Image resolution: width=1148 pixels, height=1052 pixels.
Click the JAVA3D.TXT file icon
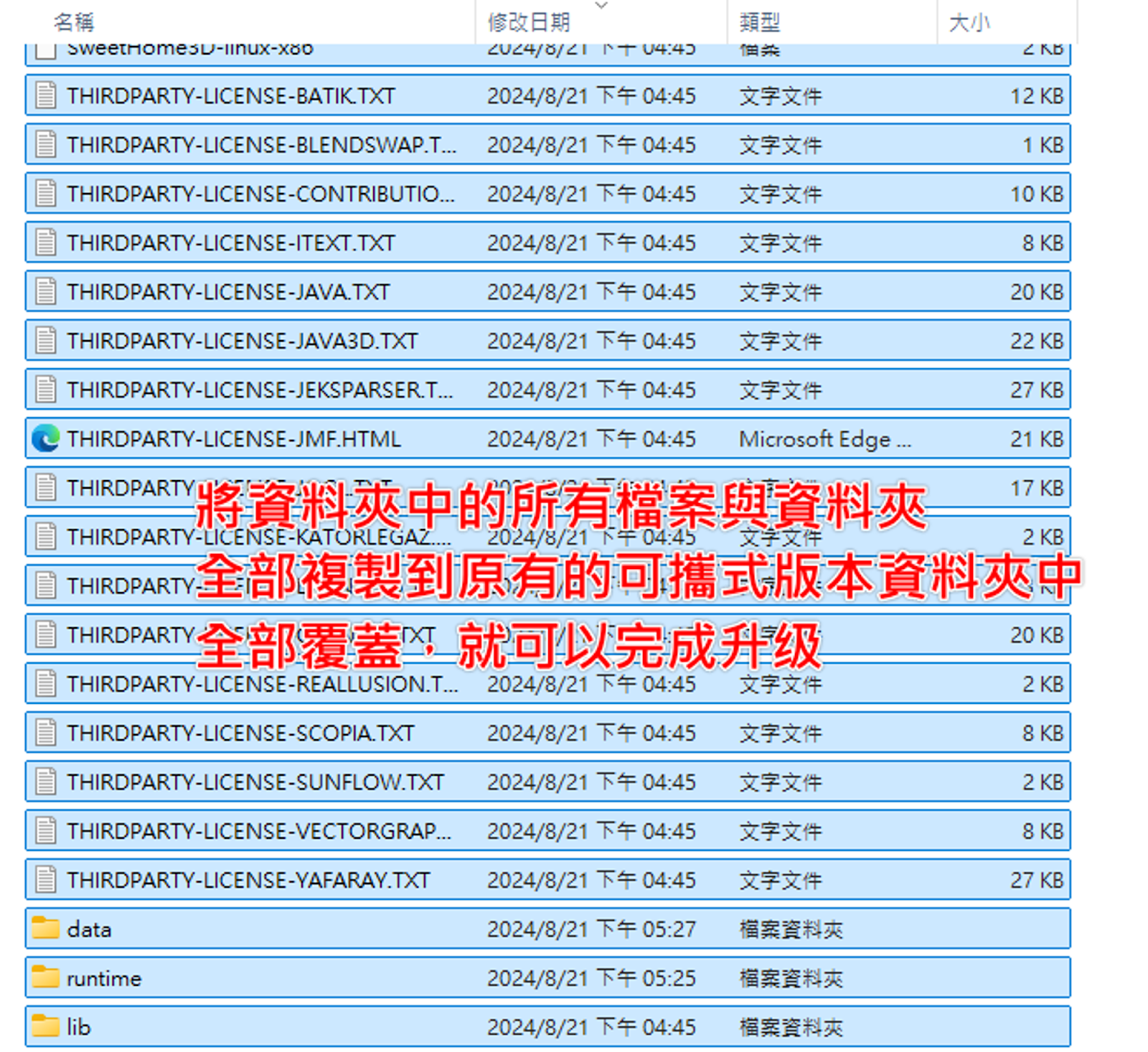point(46,340)
